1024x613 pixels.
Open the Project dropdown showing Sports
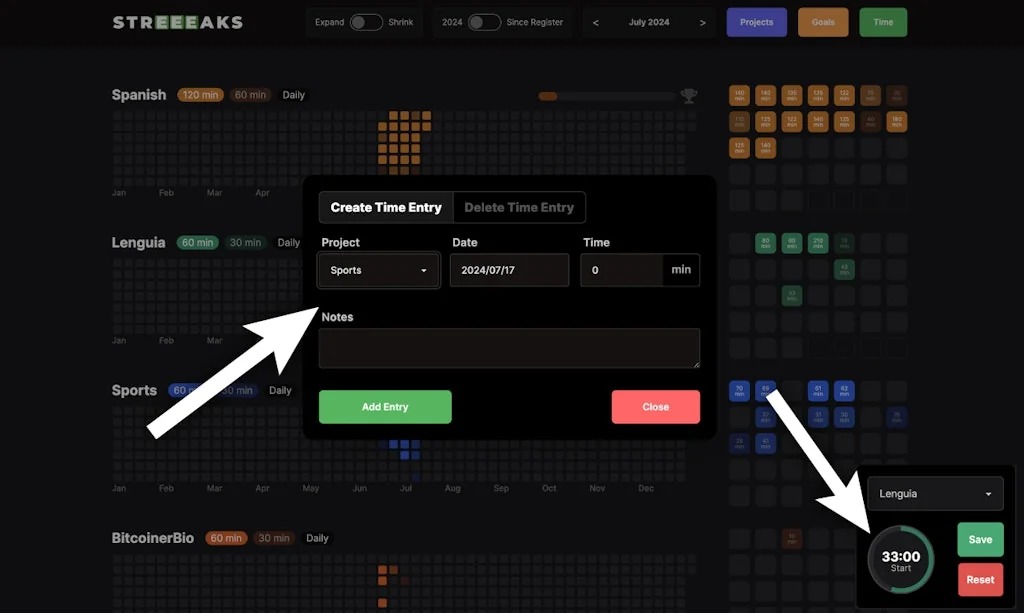coord(378,270)
